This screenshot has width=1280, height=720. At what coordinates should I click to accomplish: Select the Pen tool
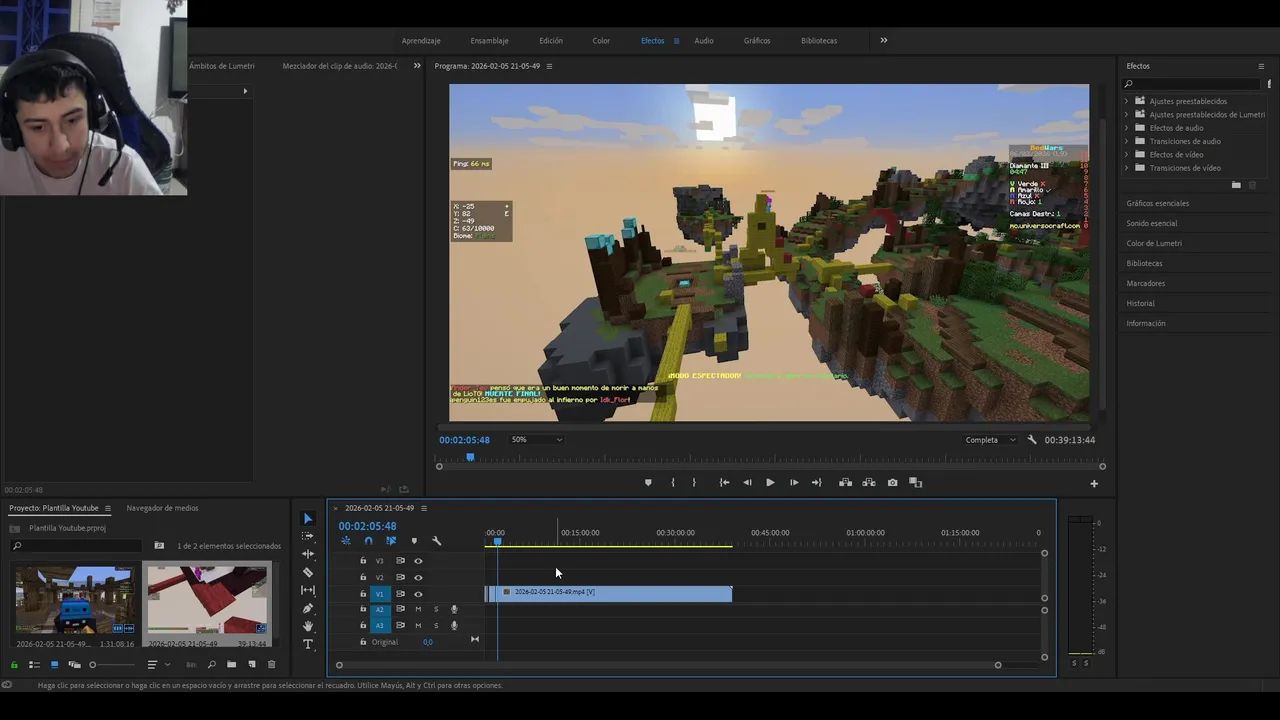308,608
